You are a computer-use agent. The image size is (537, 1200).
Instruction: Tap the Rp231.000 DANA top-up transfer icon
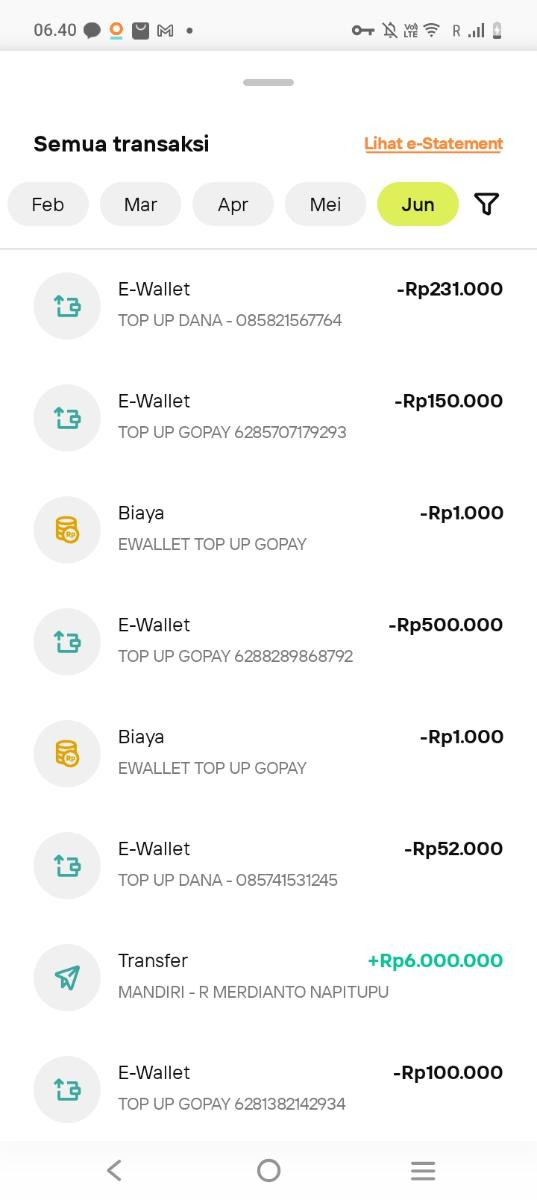(x=67, y=306)
